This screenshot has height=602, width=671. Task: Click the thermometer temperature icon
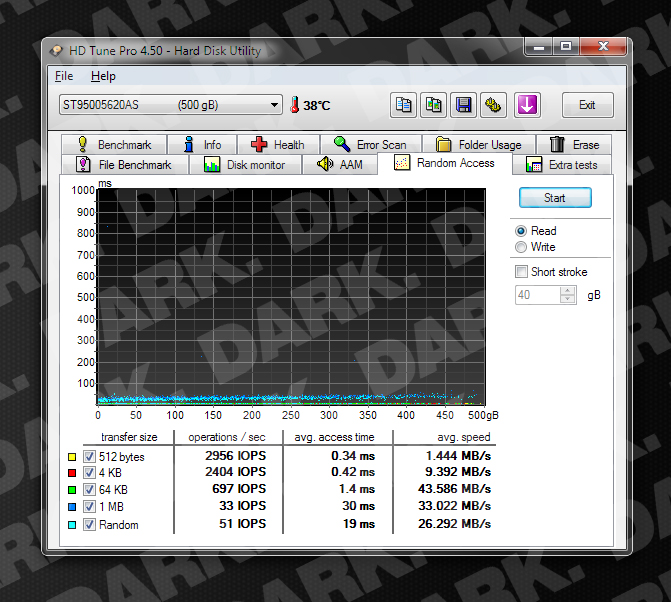[x=294, y=105]
